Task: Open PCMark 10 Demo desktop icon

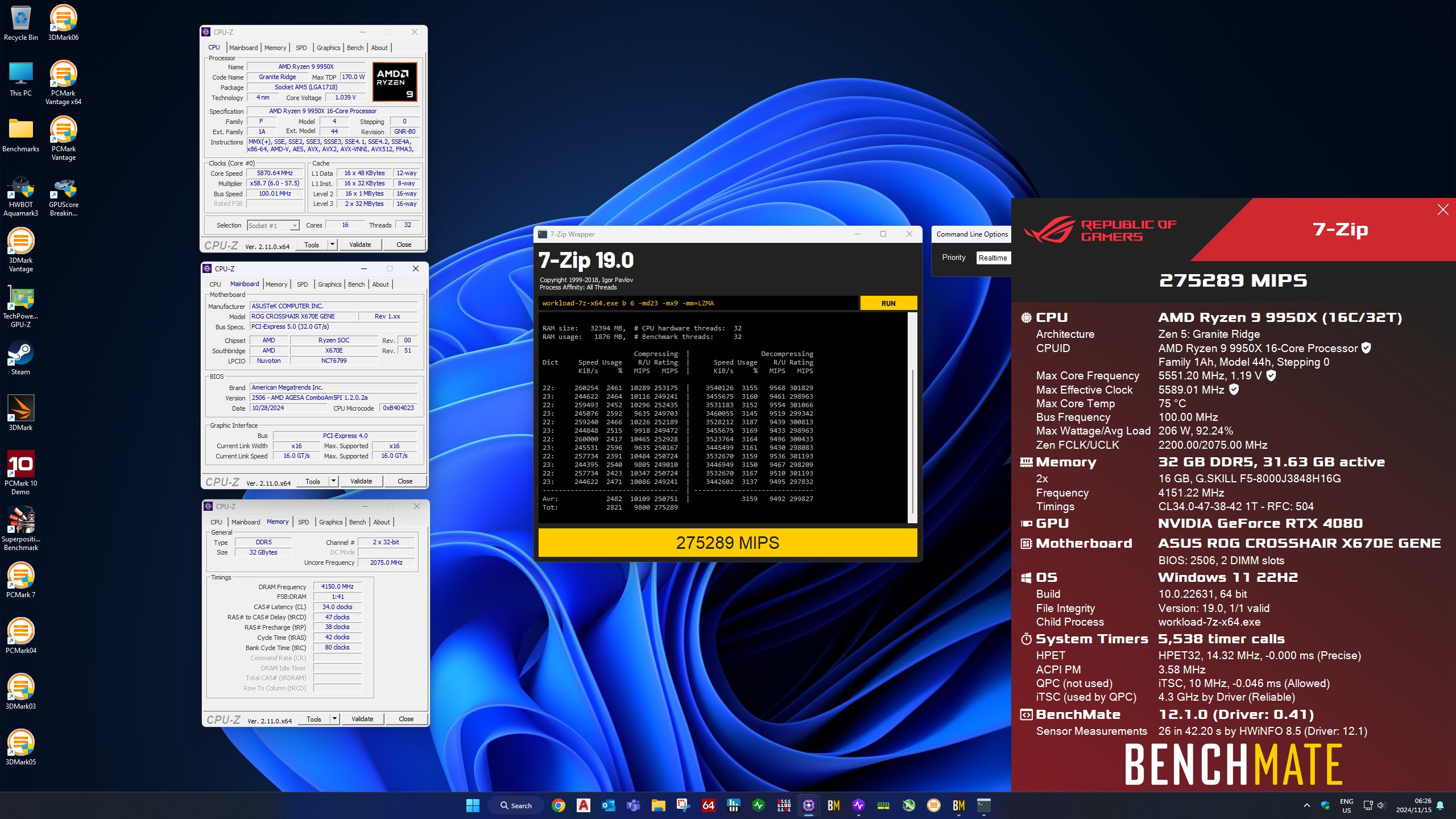Action: 21,472
